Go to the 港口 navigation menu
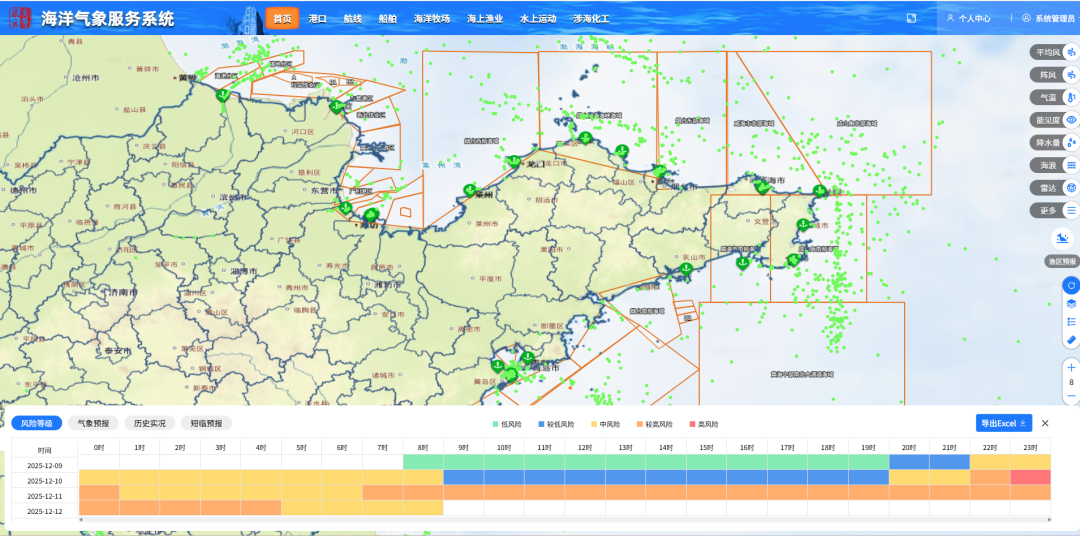This screenshot has height=536, width=1080. pos(318,18)
